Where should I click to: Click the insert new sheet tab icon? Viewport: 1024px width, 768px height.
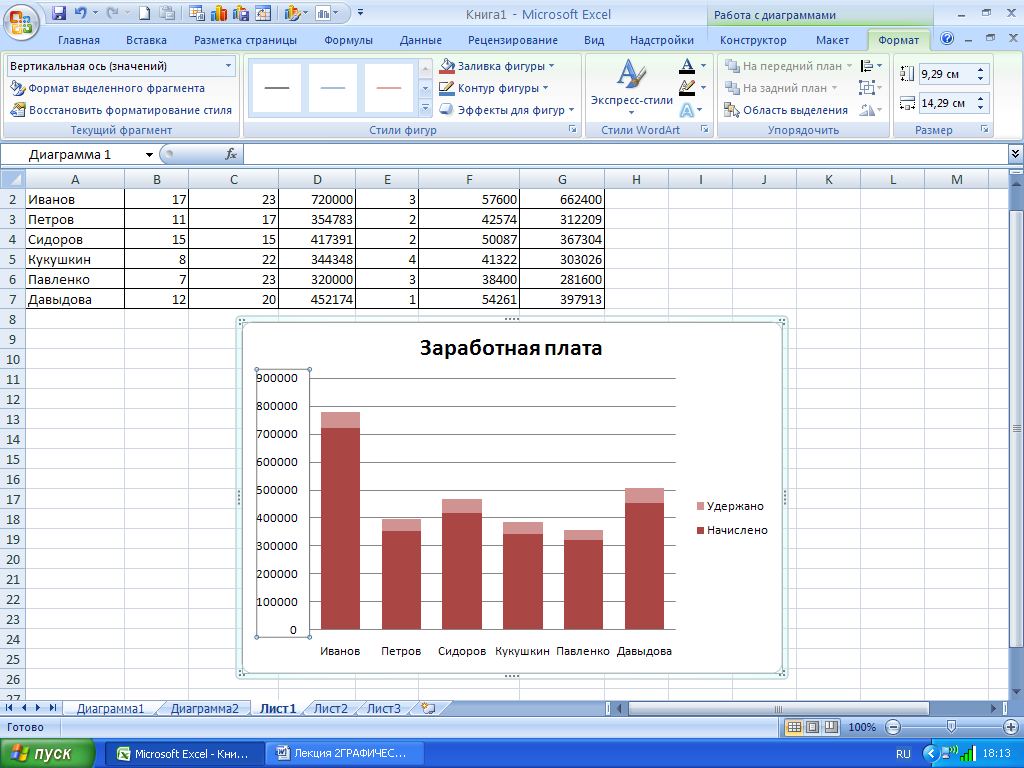[428, 708]
